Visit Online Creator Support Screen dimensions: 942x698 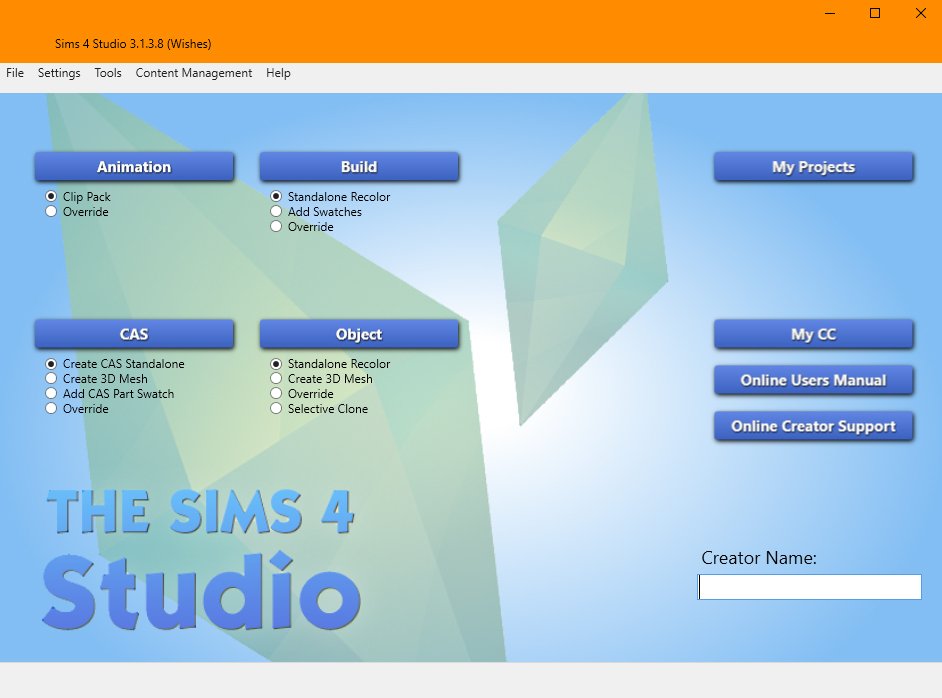tap(813, 426)
